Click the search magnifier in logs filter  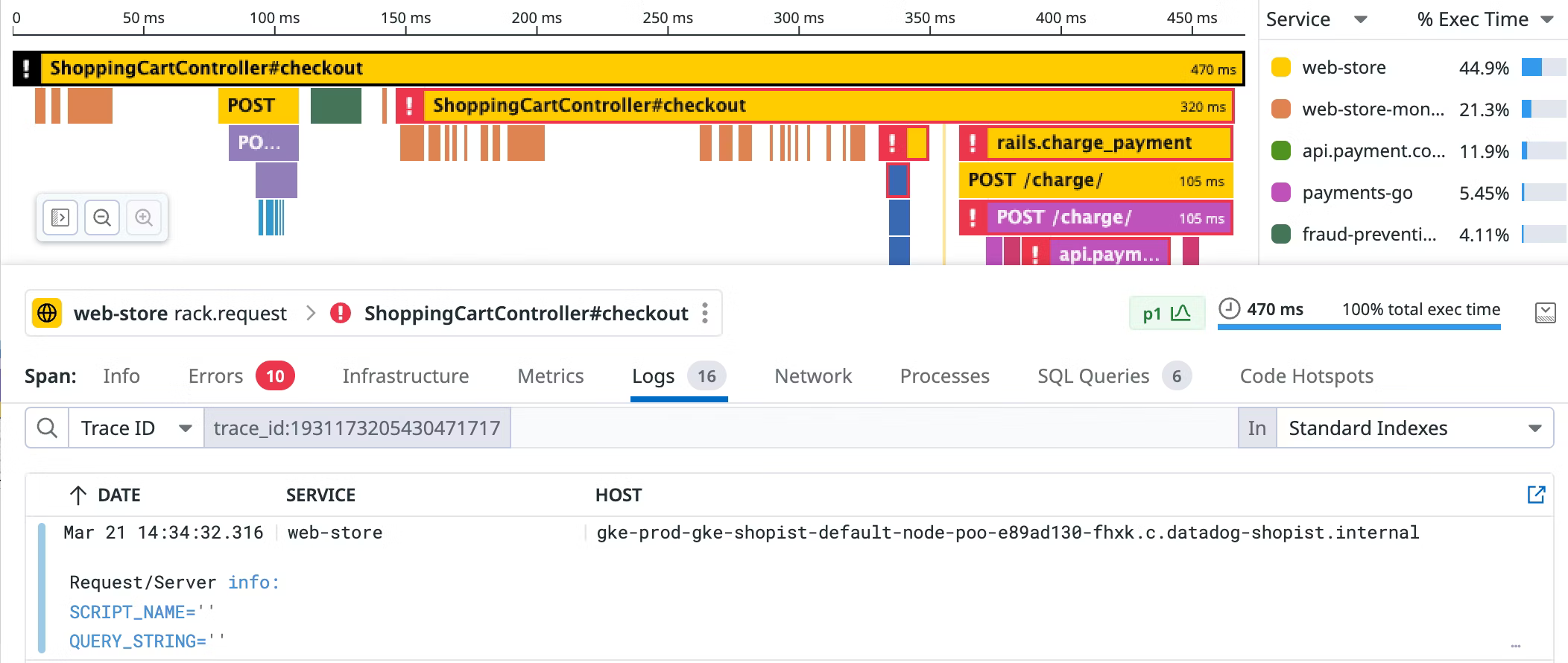(x=47, y=428)
